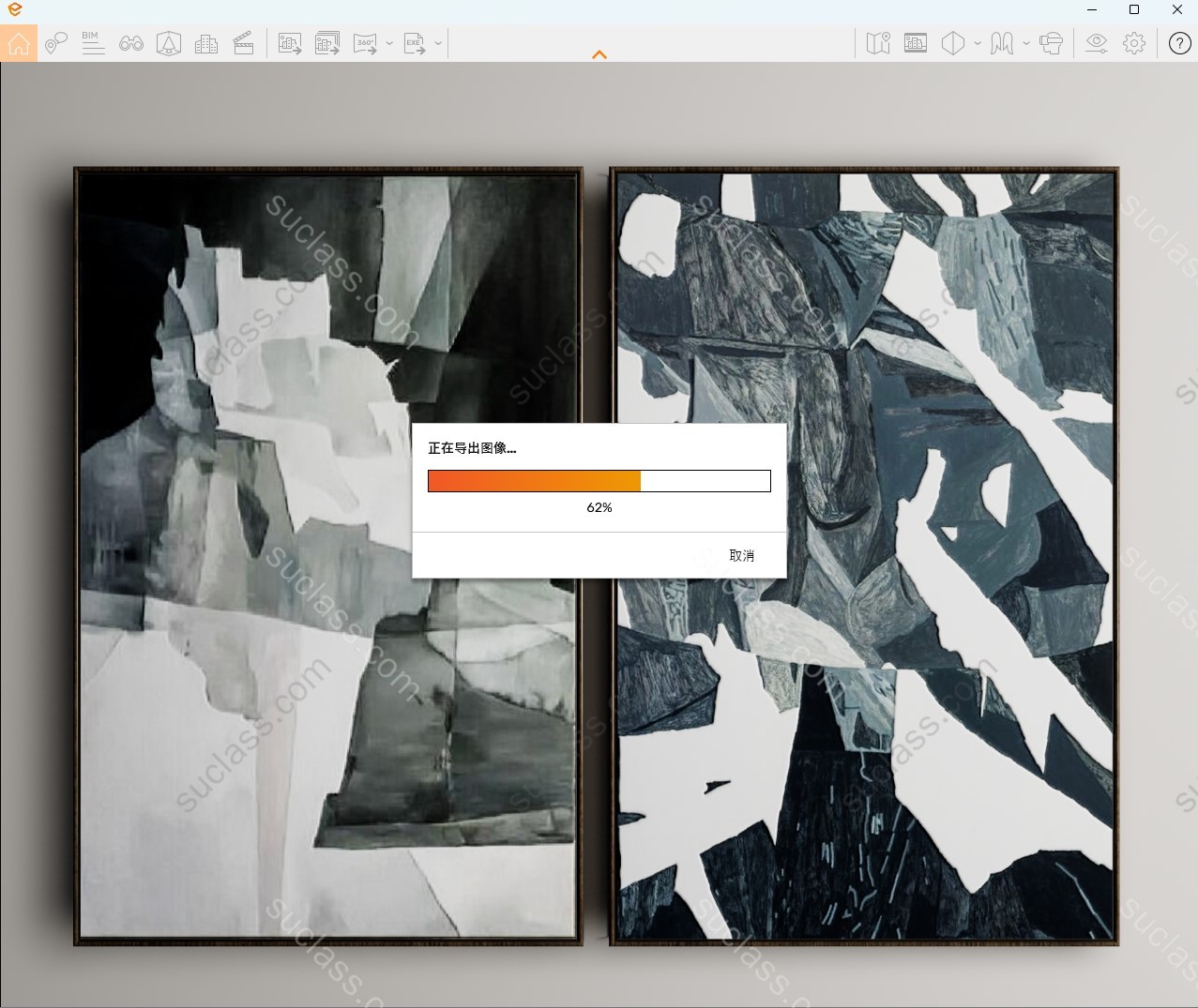Toggle the eye view settings icon
Screen dimensions: 1198x1008
[1096, 43]
